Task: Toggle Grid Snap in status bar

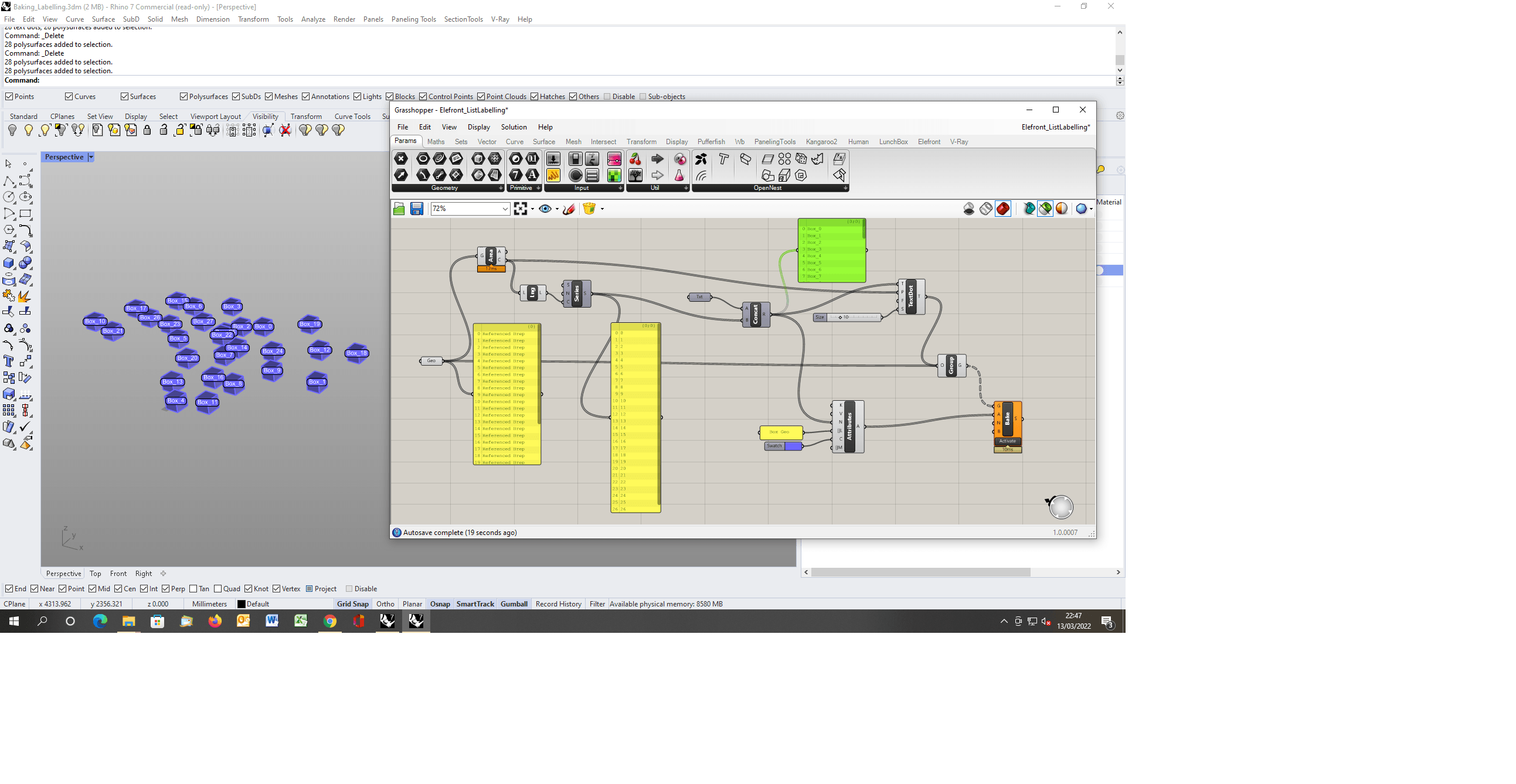Action: (352, 604)
